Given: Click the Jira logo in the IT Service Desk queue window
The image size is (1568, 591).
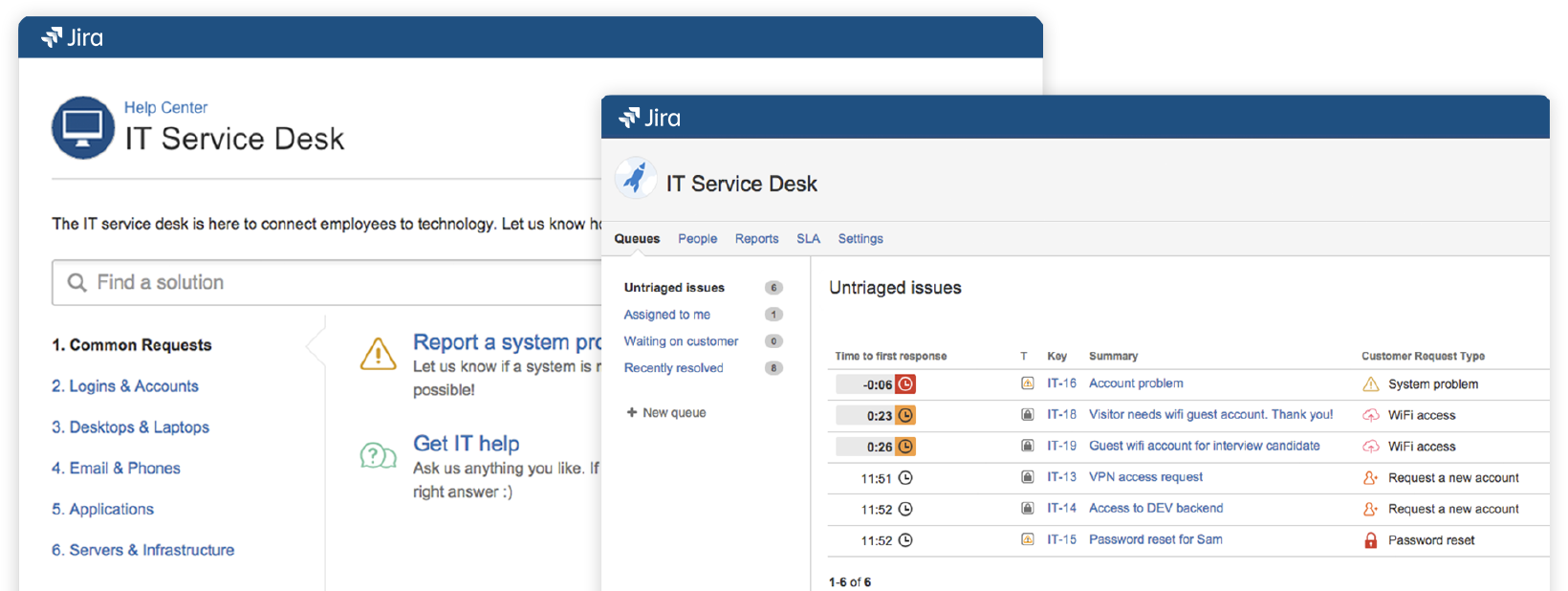Looking at the screenshot, I should click(x=650, y=118).
